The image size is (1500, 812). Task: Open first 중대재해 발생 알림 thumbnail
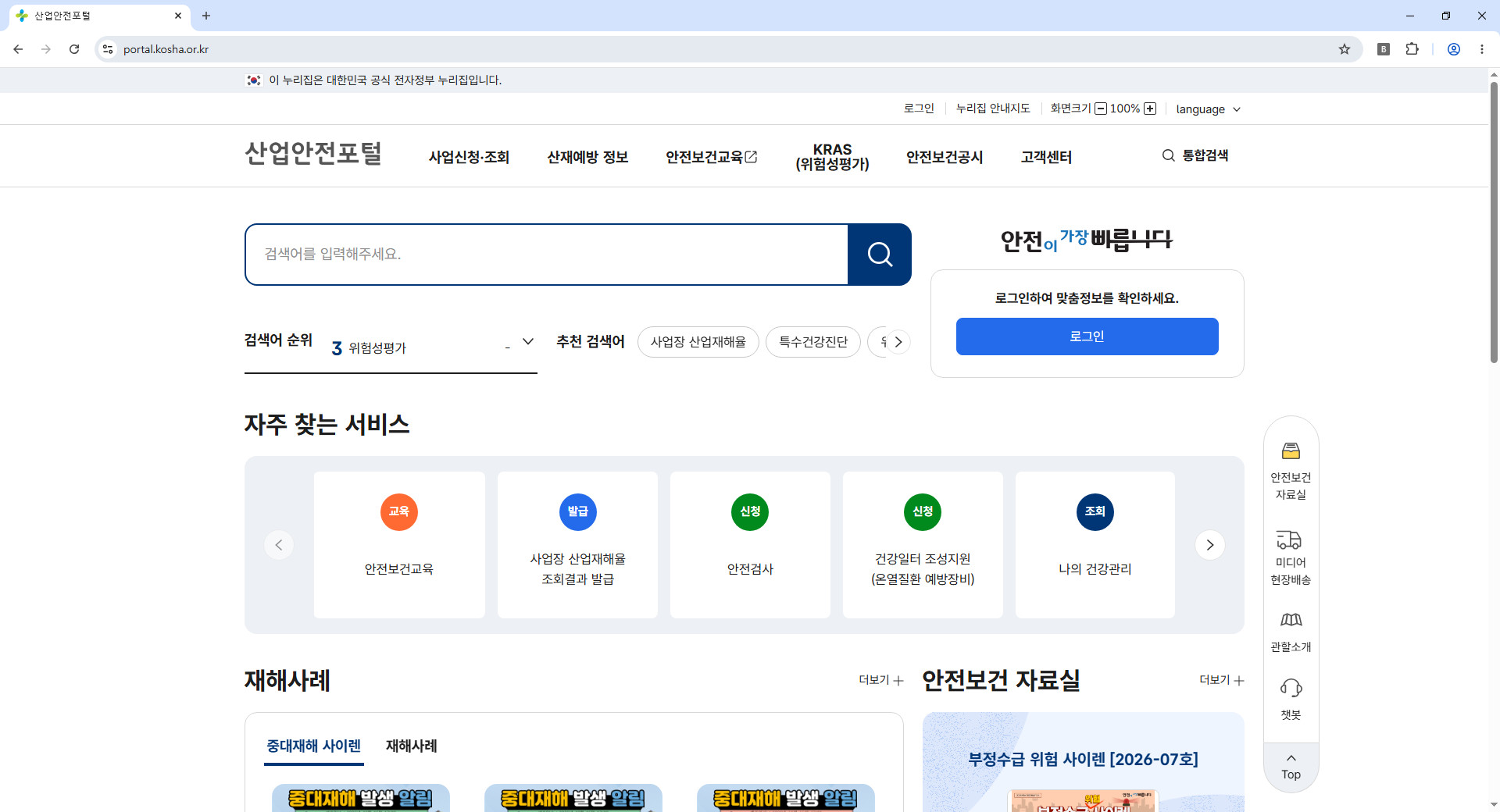361,798
